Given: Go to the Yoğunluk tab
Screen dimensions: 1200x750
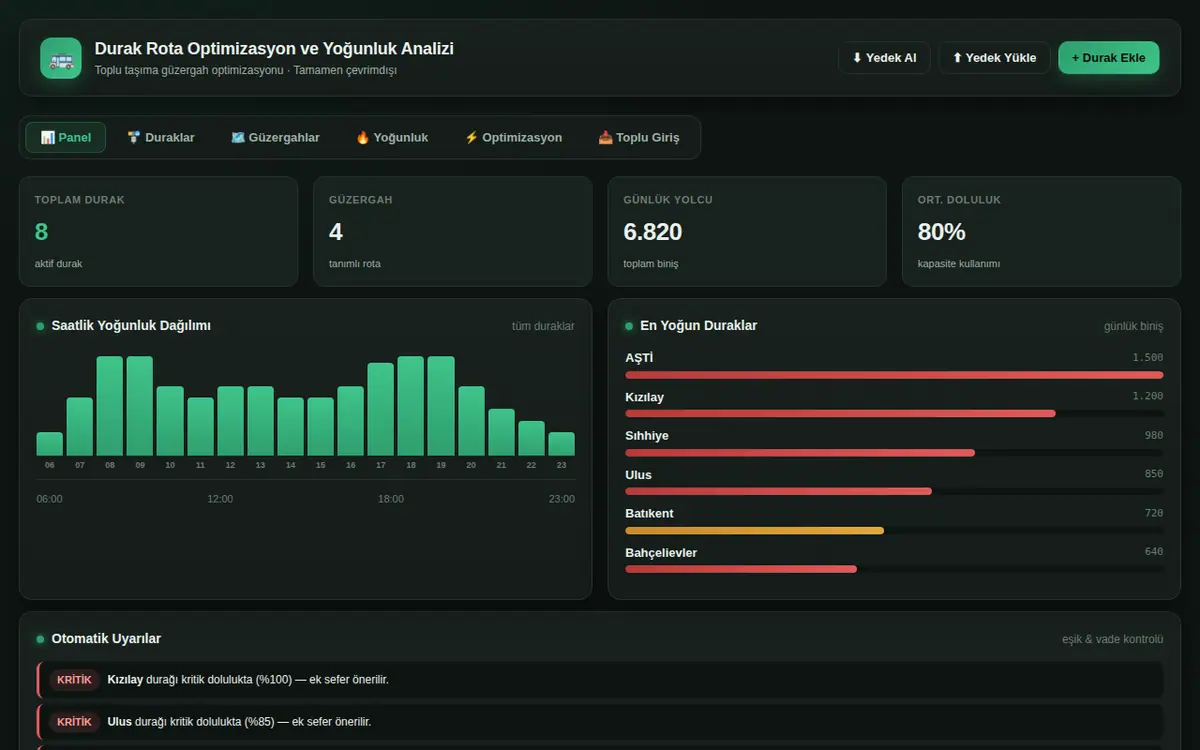Looking at the screenshot, I should [392, 137].
